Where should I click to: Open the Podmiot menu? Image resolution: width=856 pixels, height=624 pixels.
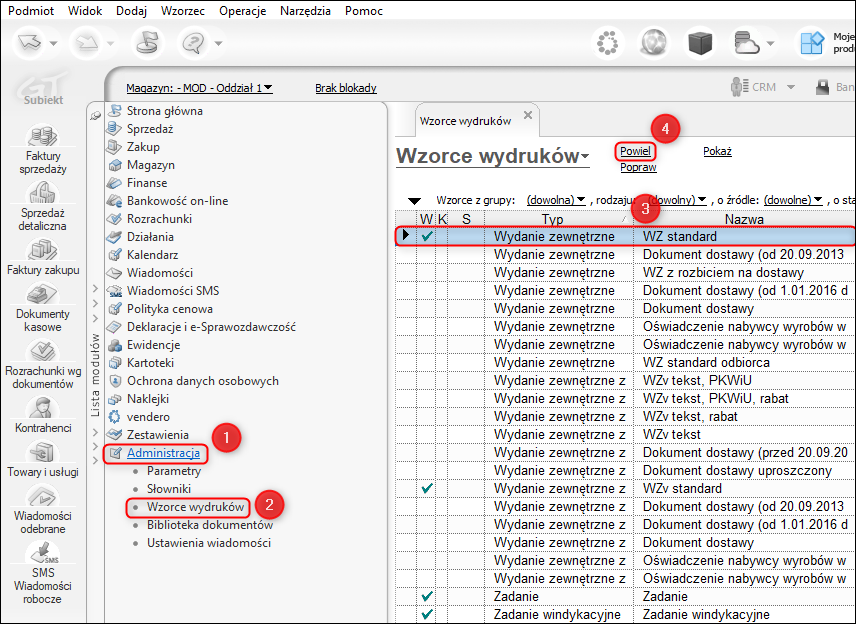(31, 11)
